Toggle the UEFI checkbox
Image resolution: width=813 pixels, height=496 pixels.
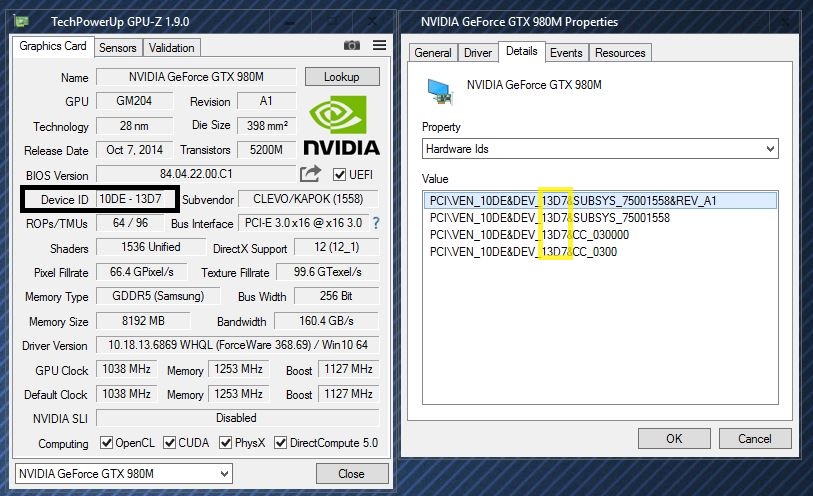click(340, 175)
